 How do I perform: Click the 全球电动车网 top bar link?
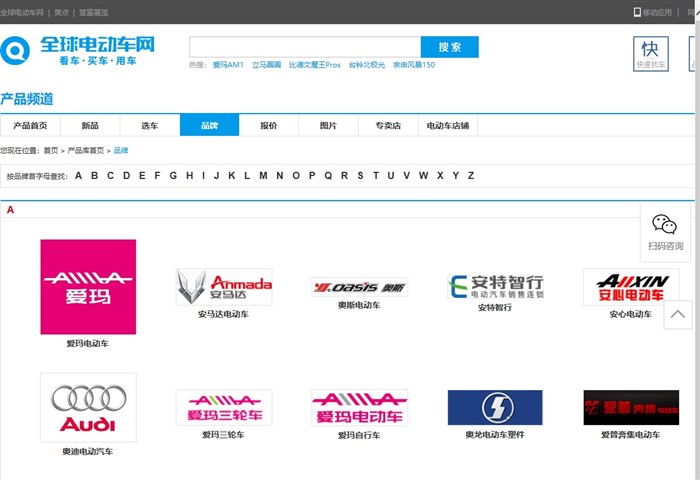tap(22, 13)
